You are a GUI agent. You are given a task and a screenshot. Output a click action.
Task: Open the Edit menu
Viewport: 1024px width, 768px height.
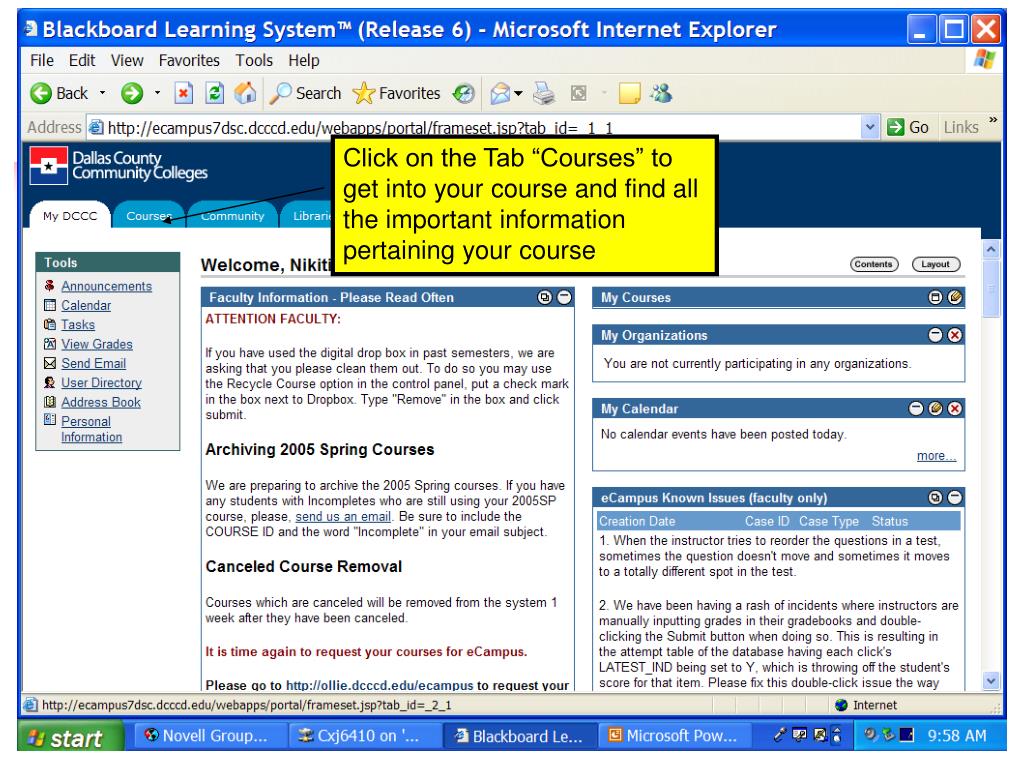(x=82, y=60)
